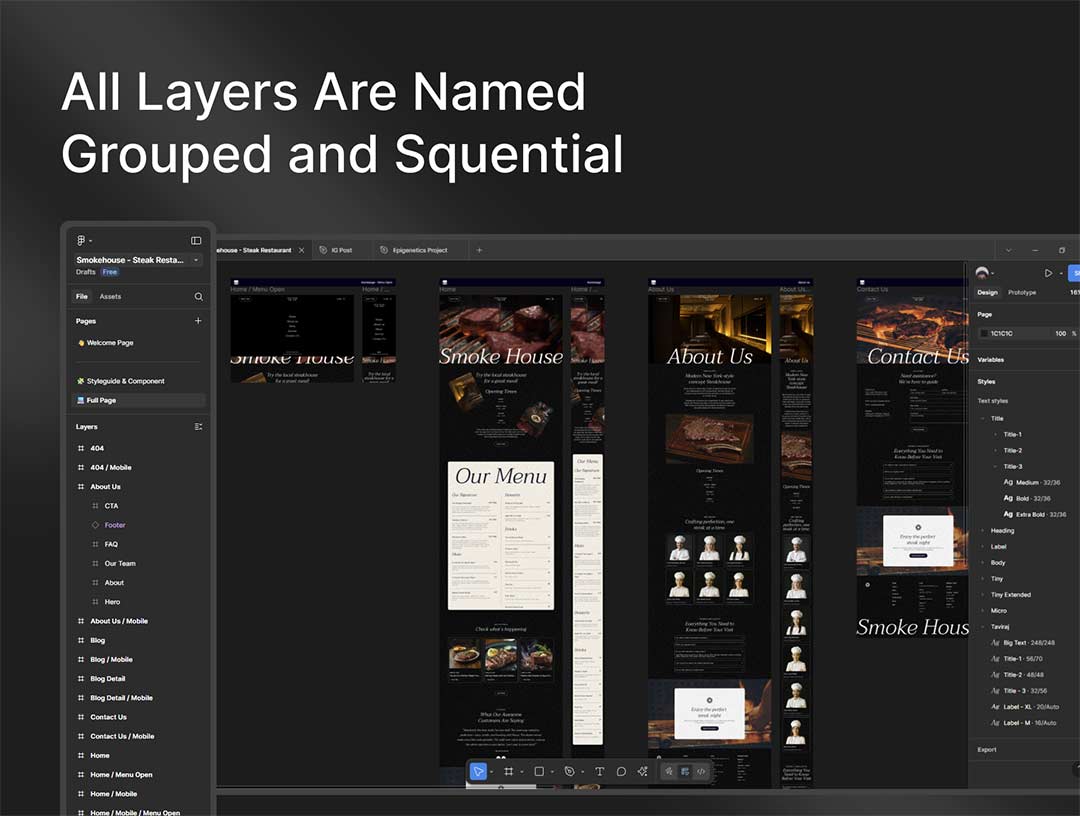Screen dimensions: 1080x816
Task: Switch to Dev Mode code toggle
Action: point(701,771)
